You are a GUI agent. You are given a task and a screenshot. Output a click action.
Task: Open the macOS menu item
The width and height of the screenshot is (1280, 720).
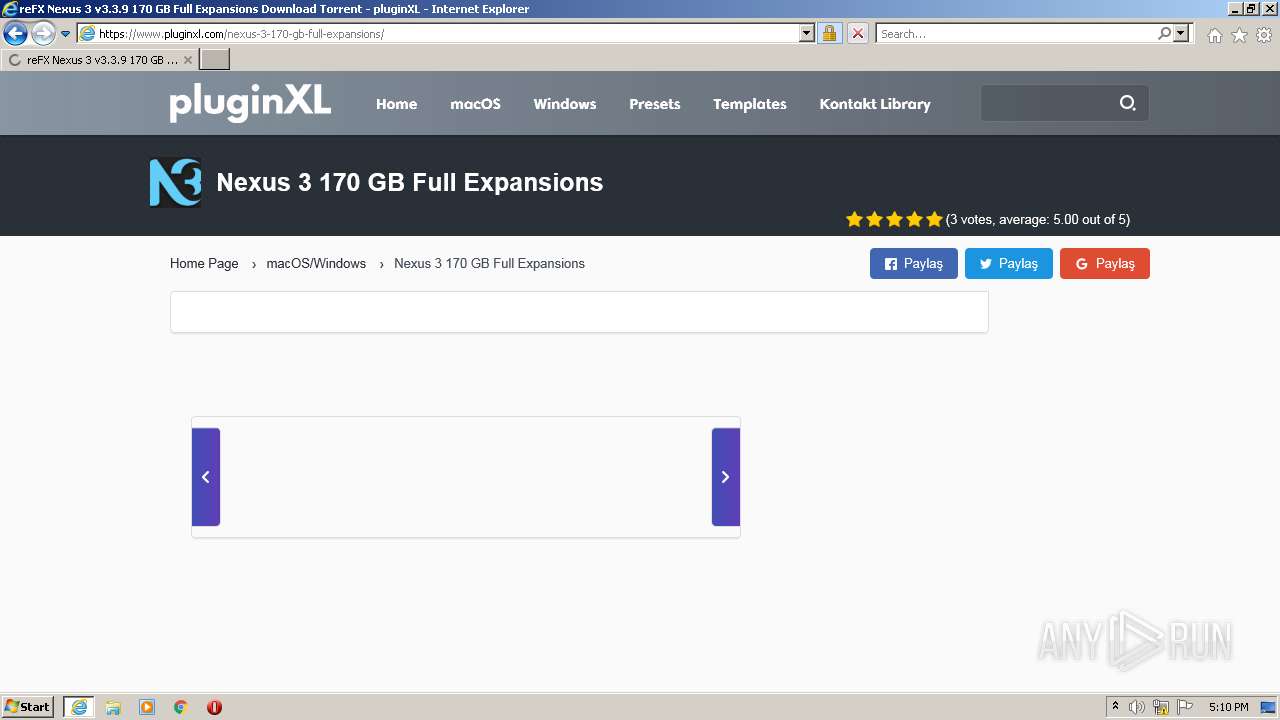click(x=475, y=104)
